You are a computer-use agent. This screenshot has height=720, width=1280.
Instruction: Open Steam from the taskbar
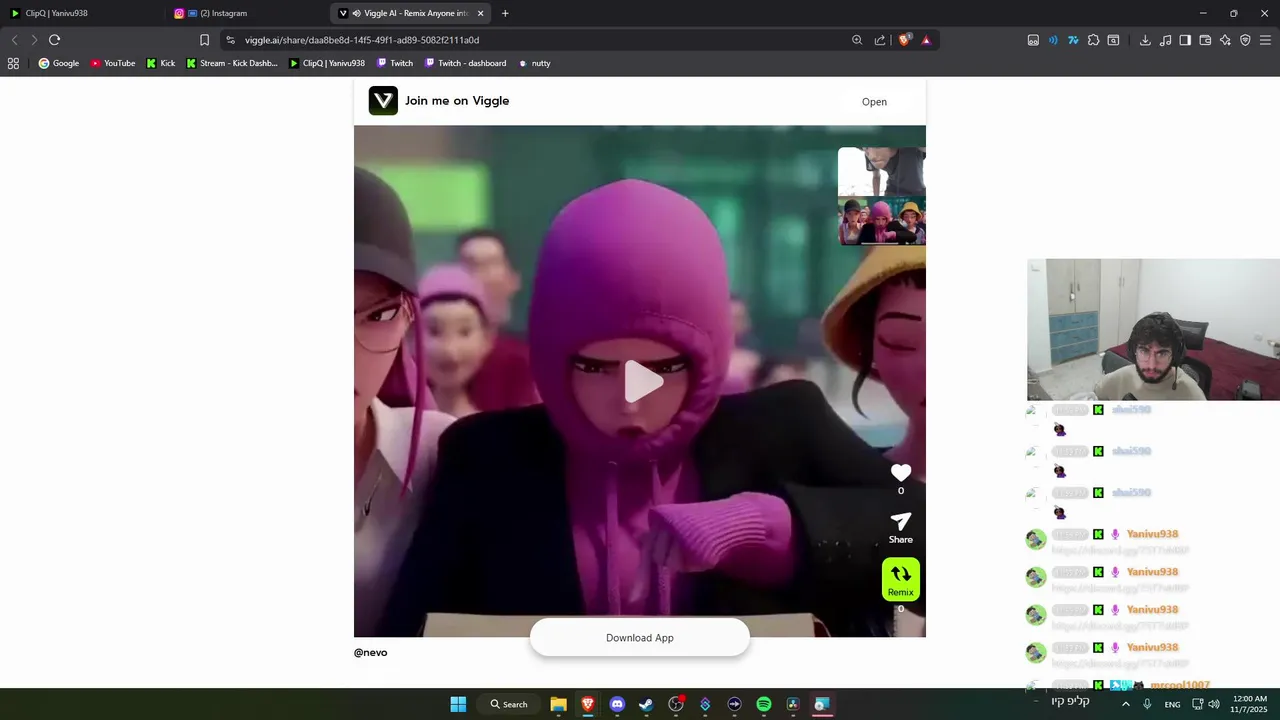point(646,704)
